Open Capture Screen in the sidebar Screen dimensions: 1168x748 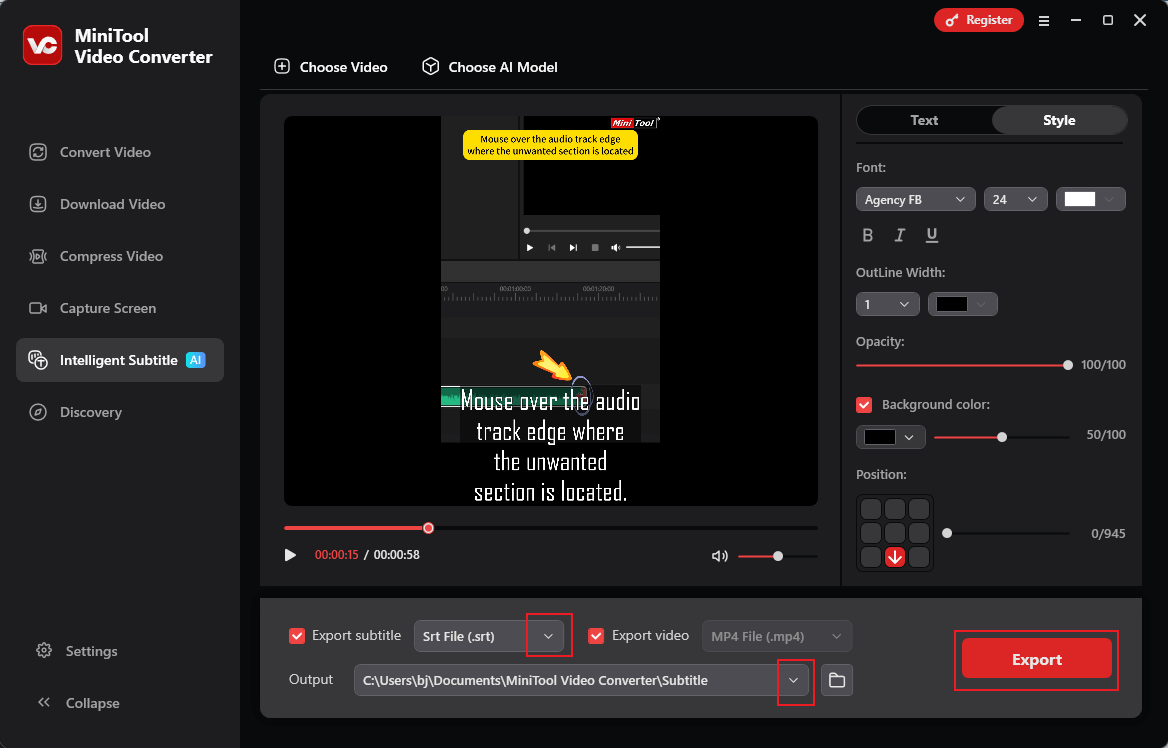coord(107,308)
